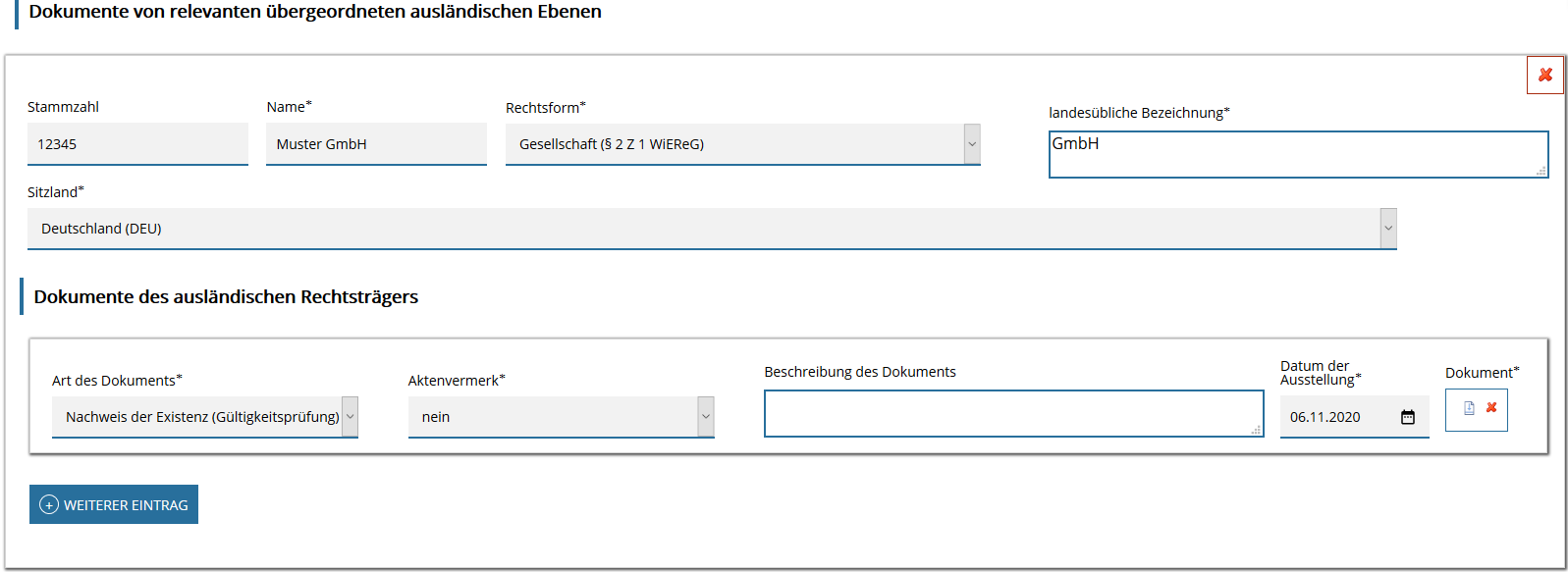The image size is (1568, 572).
Task: Open the calendar picker for Datum der Ausstellung
Action: pyautogui.click(x=1407, y=417)
